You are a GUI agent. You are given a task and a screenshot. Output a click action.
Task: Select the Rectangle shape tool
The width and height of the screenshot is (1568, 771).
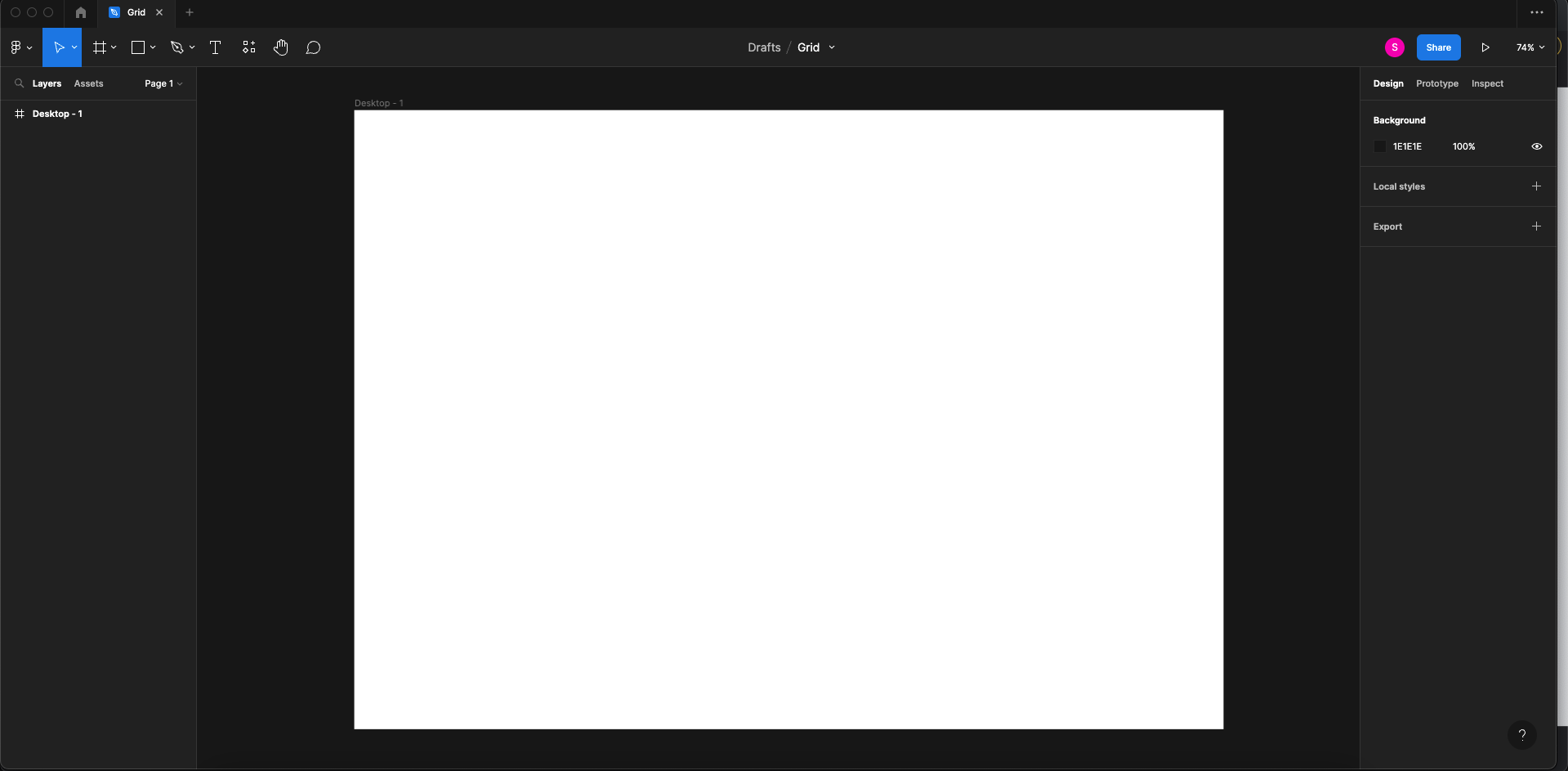138,47
